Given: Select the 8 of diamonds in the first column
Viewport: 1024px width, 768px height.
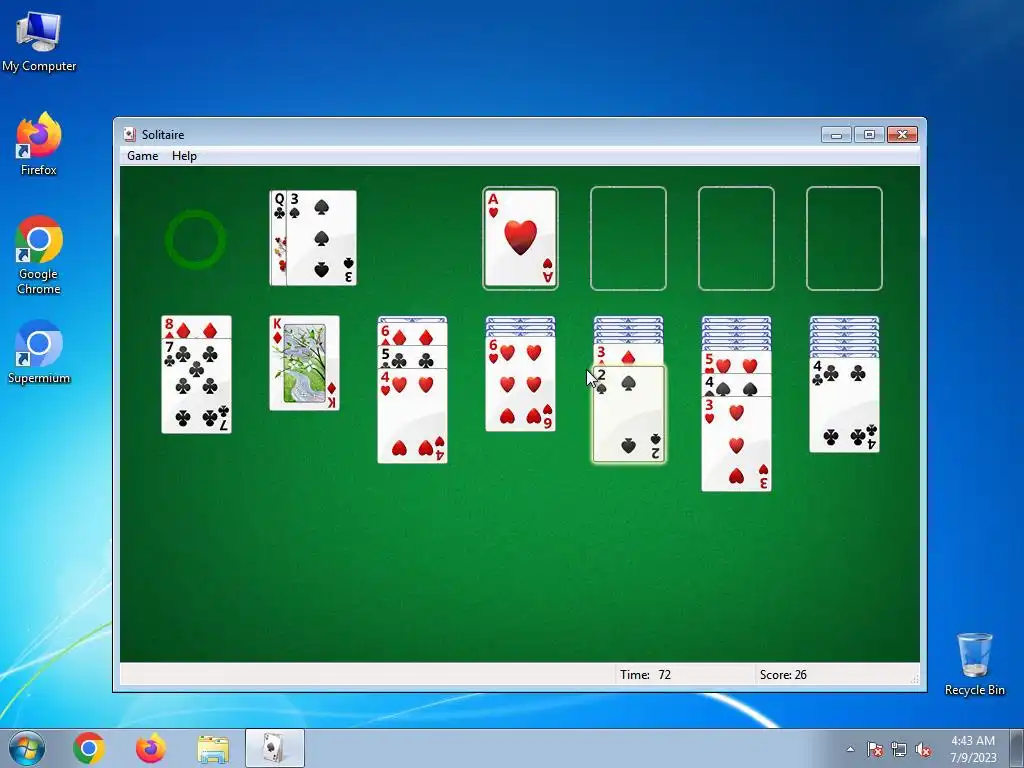Looking at the screenshot, I should click(196, 327).
